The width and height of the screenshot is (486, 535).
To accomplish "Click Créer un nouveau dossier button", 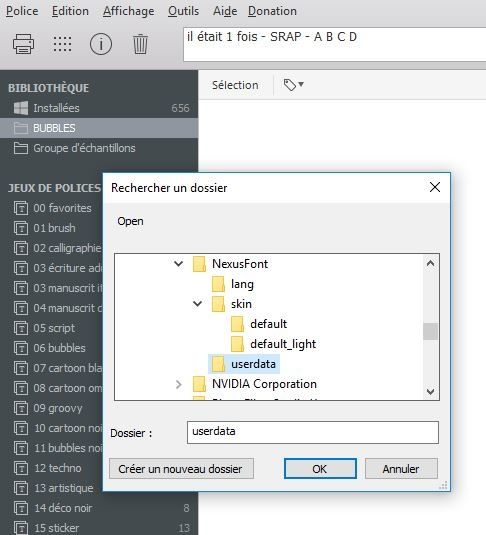I will 181,469.
